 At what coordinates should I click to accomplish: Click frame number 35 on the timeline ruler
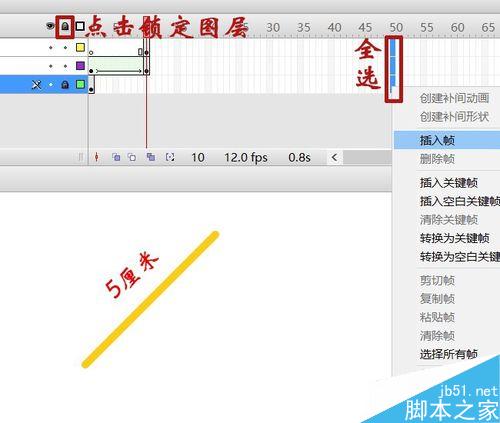point(303,27)
